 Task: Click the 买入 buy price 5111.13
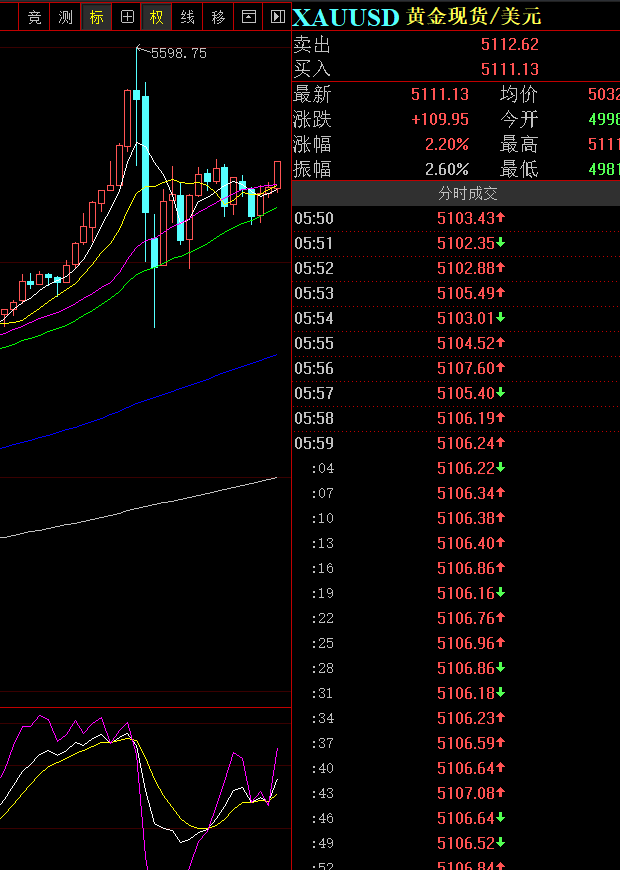coord(509,69)
